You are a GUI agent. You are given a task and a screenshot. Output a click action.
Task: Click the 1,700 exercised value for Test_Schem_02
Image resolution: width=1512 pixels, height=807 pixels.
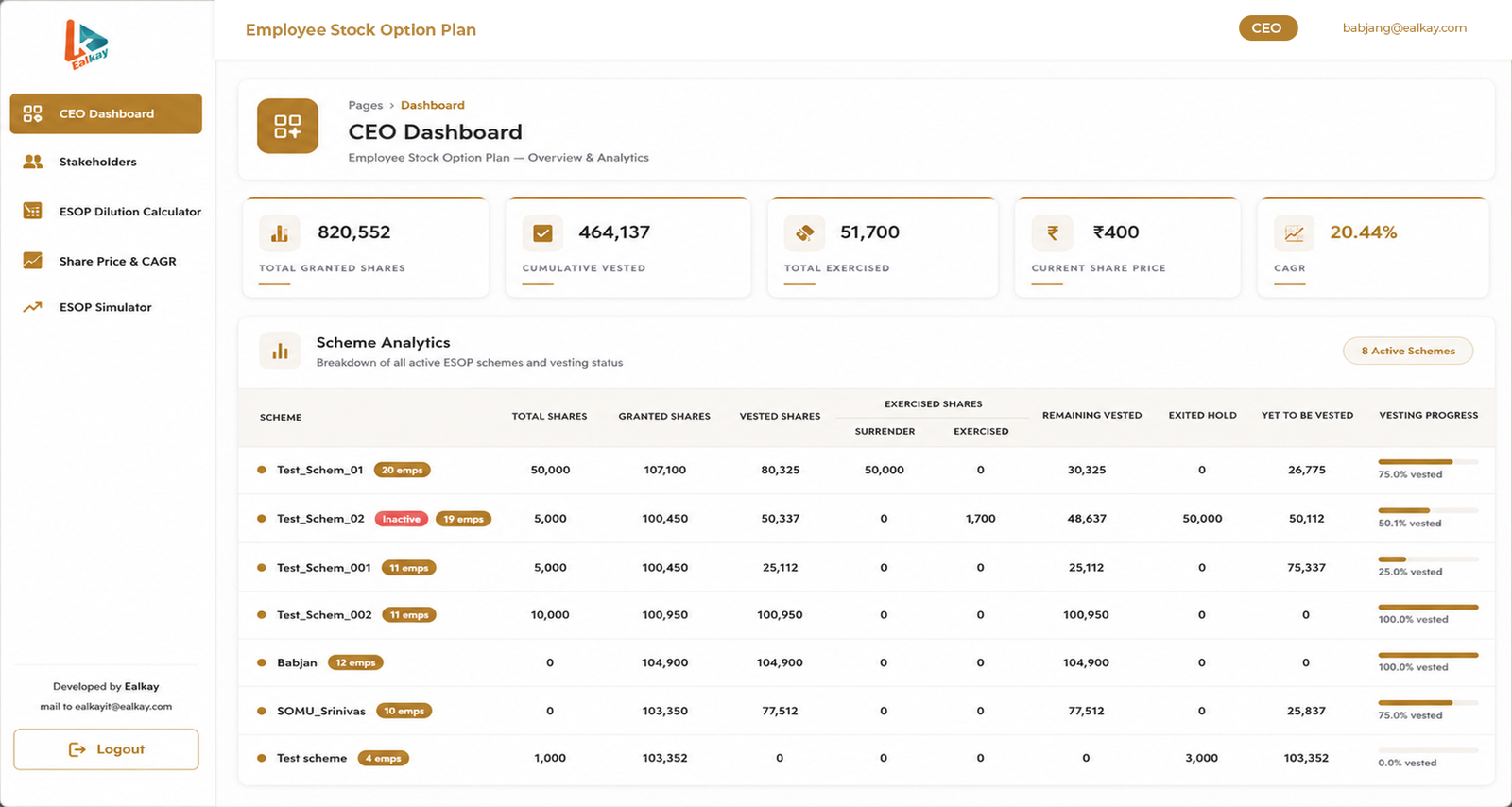(980, 519)
